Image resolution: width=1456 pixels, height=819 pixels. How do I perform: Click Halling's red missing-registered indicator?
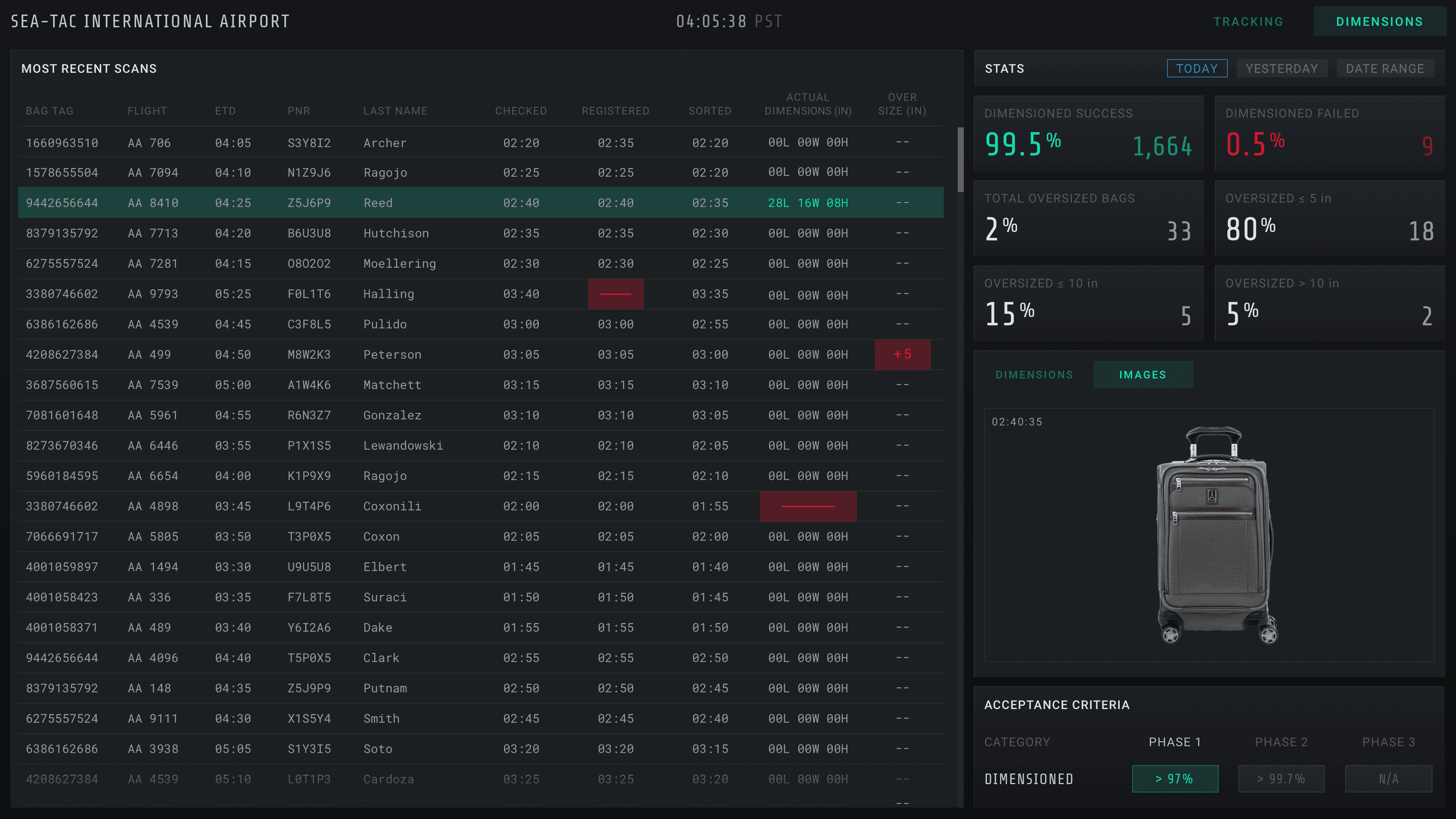tap(615, 294)
